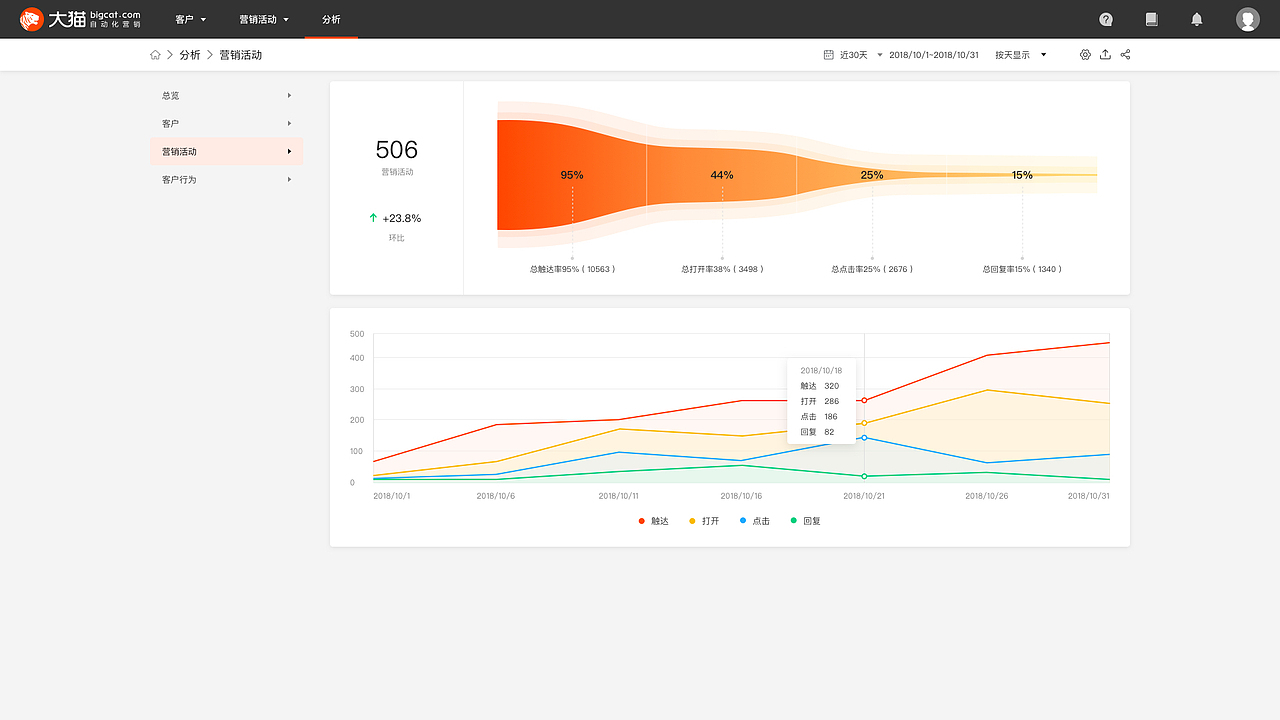Open the book documentation icon
The width and height of the screenshot is (1280, 720).
(1151, 19)
